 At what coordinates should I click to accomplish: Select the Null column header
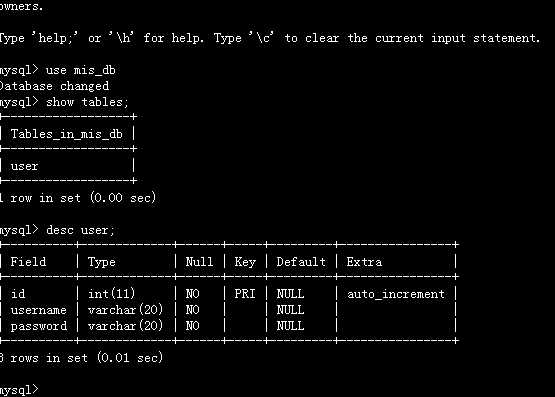199,262
